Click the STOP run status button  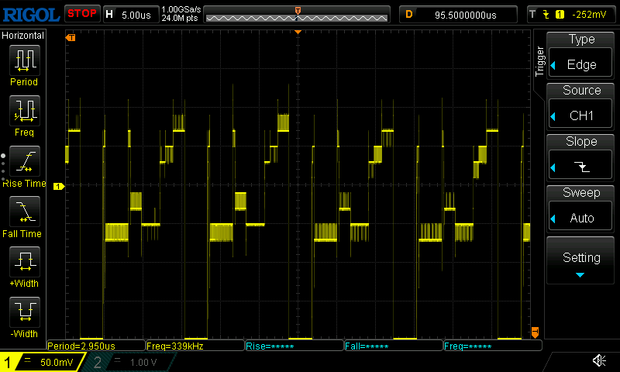click(82, 14)
